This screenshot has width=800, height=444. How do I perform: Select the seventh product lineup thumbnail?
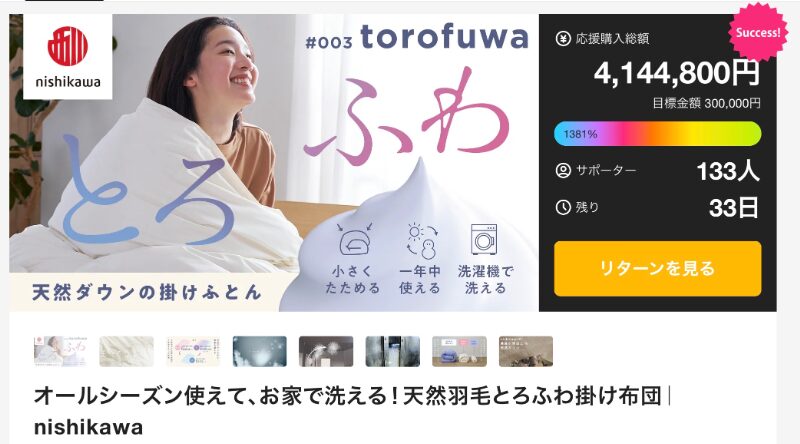coord(459,351)
